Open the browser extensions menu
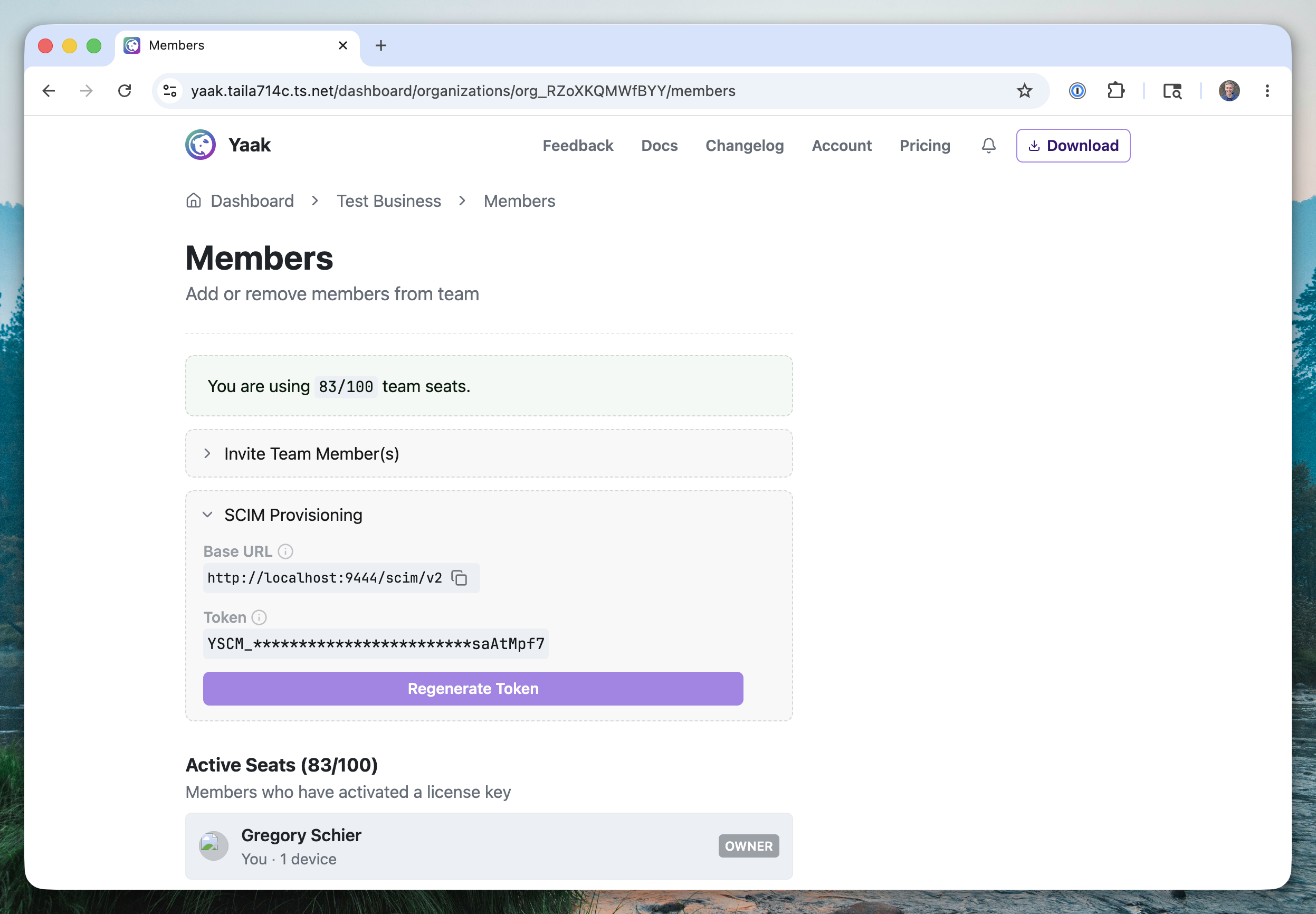Screen dimensions: 1316x914 [x=1115, y=90]
